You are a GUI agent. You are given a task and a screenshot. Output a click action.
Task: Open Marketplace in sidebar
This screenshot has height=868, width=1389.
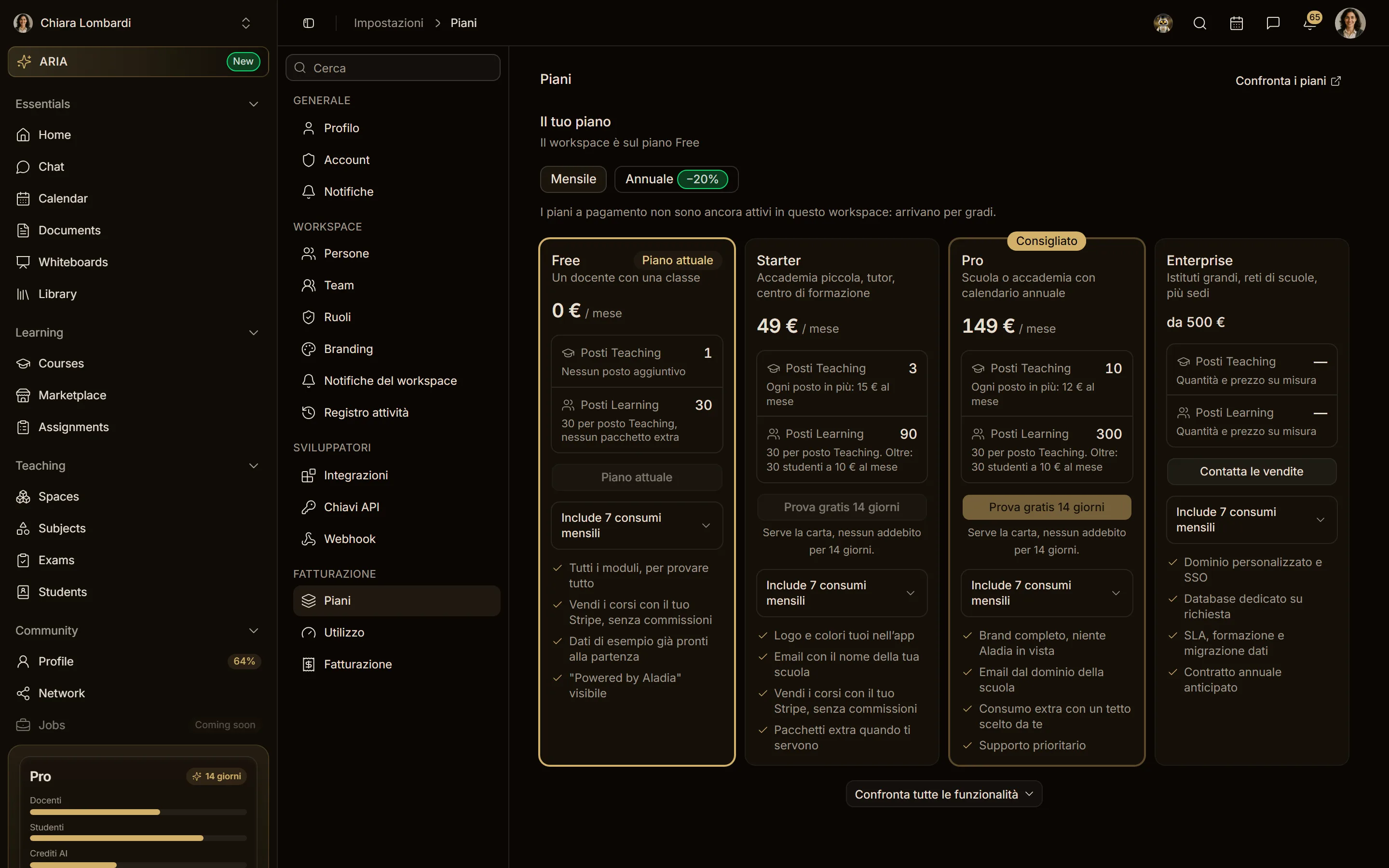[x=138, y=395]
